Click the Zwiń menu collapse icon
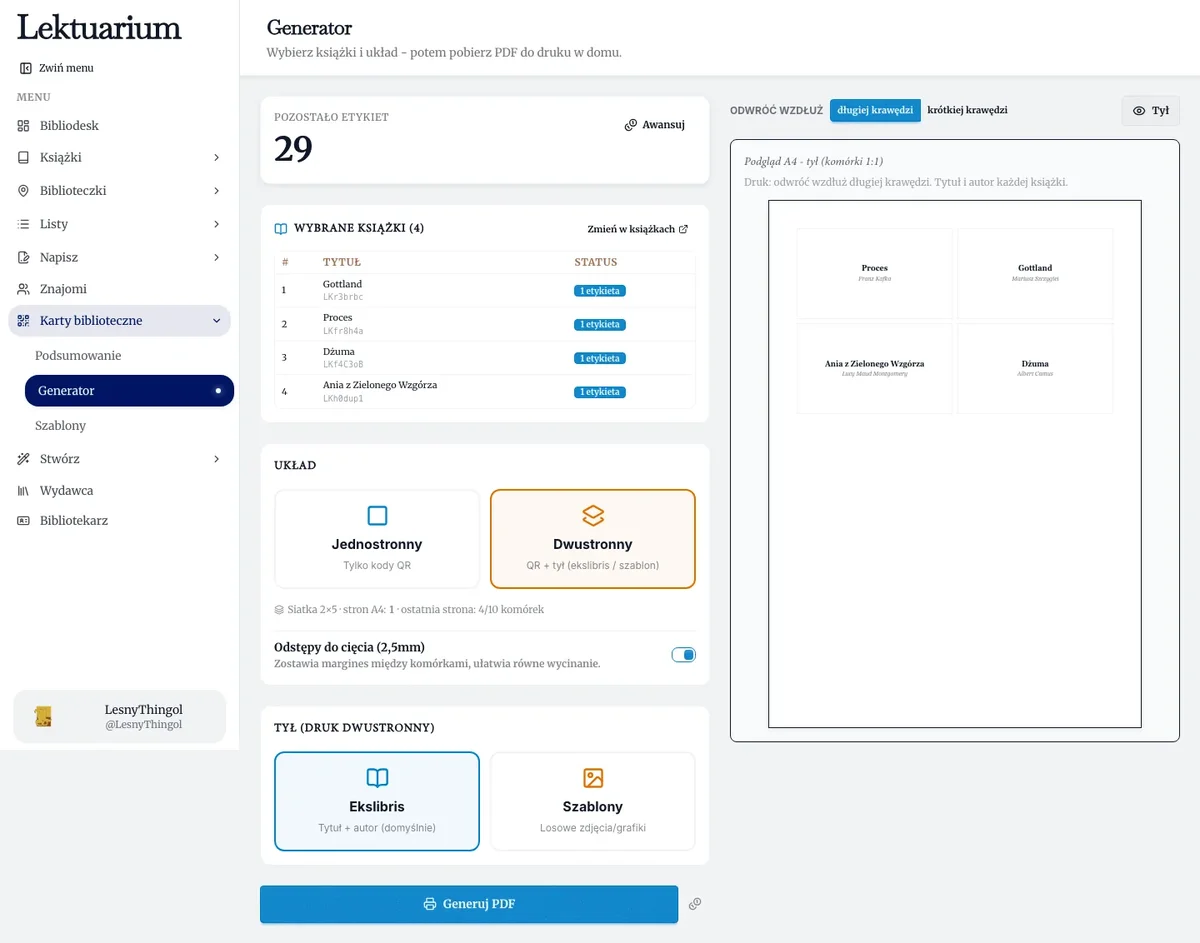1200x943 pixels. (x=25, y=68)
